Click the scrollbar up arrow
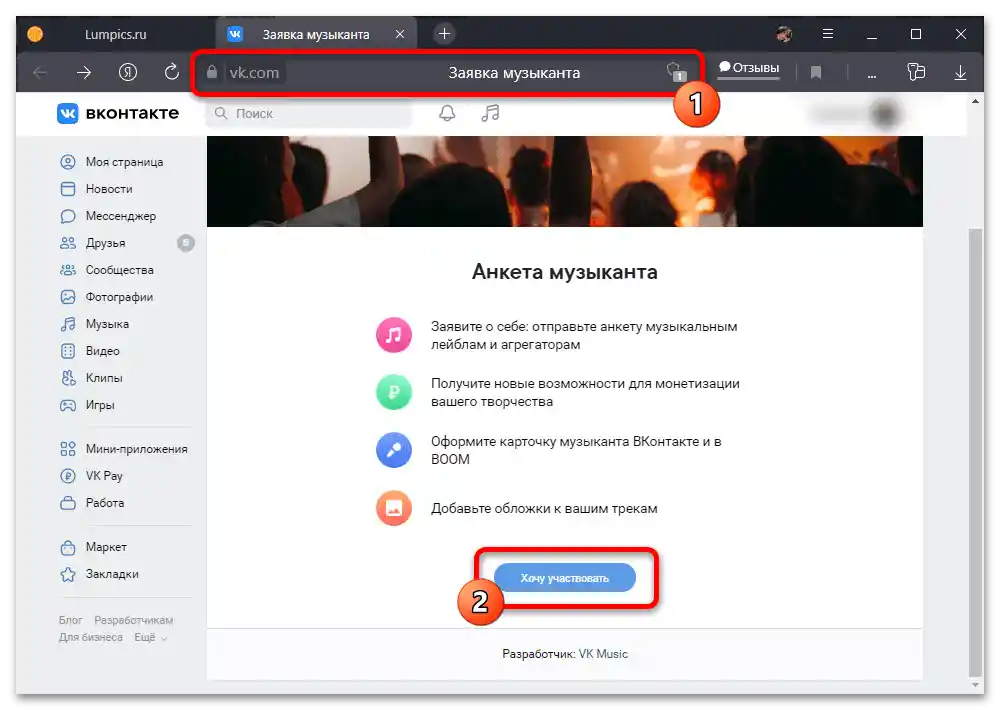The image size is (1000, 710). (975, 101)
